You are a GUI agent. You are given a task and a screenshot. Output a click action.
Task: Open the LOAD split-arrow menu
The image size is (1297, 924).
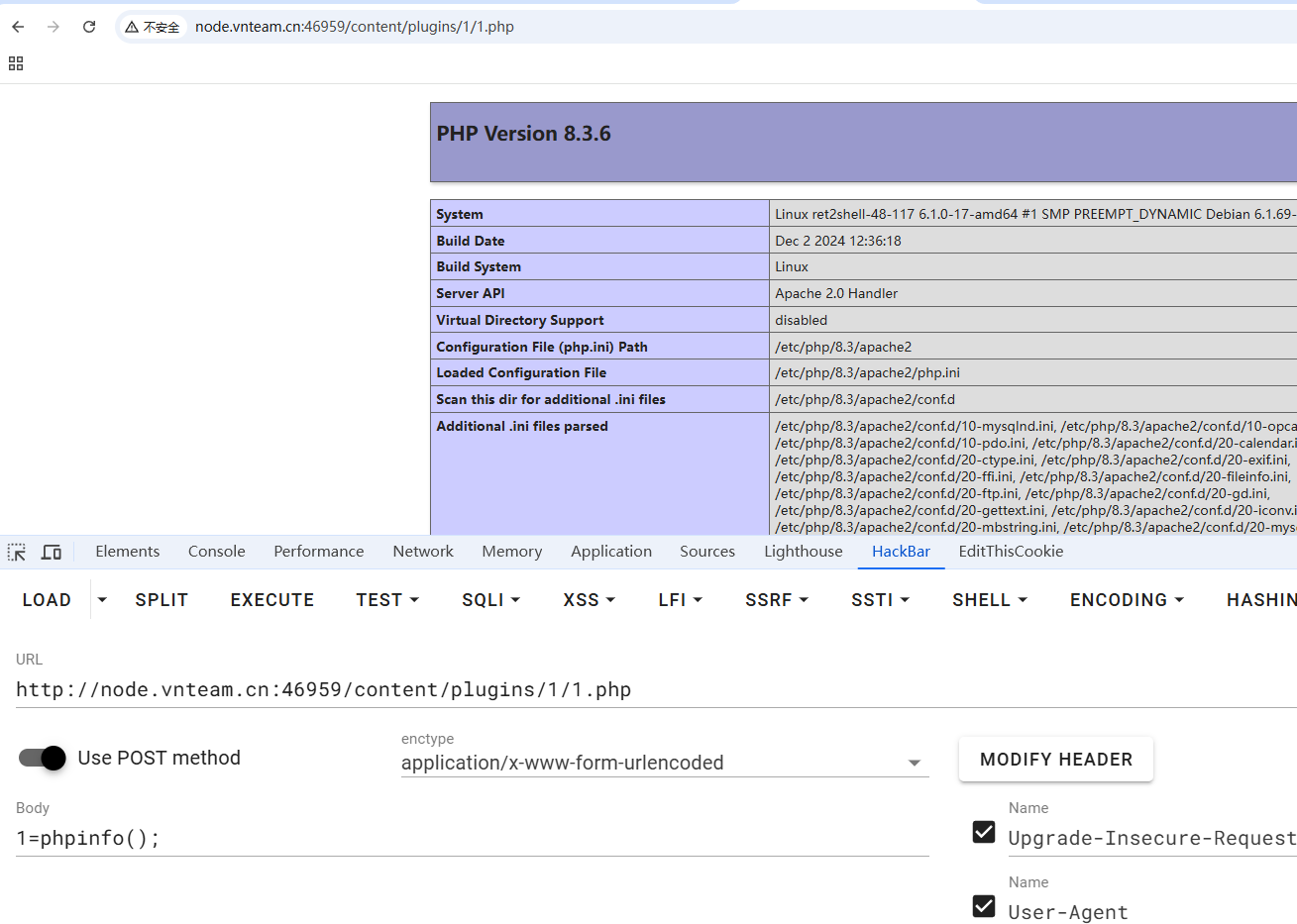click(102, 600)
